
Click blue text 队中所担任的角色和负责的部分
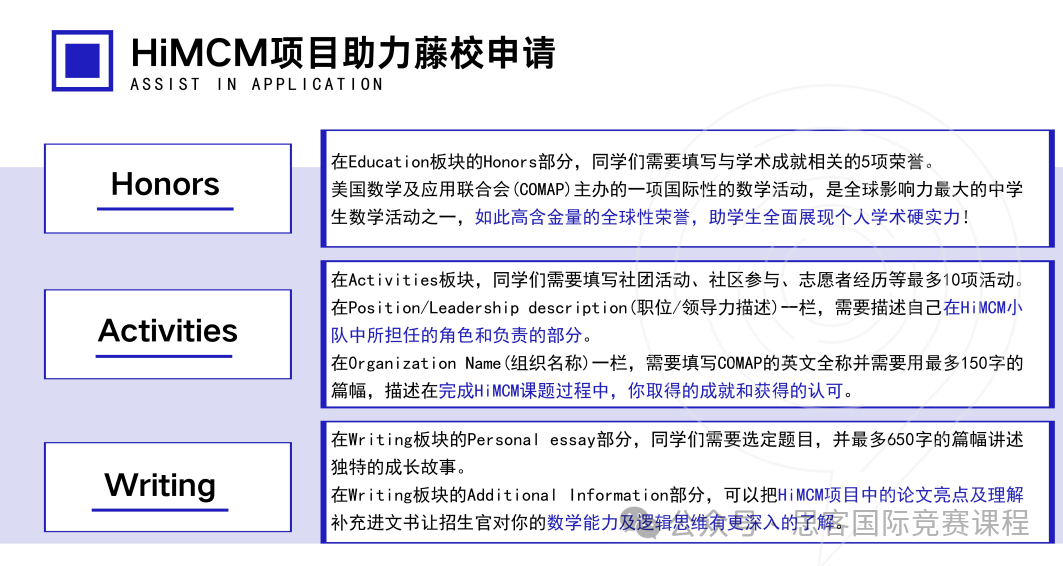[x=456, y=336]
